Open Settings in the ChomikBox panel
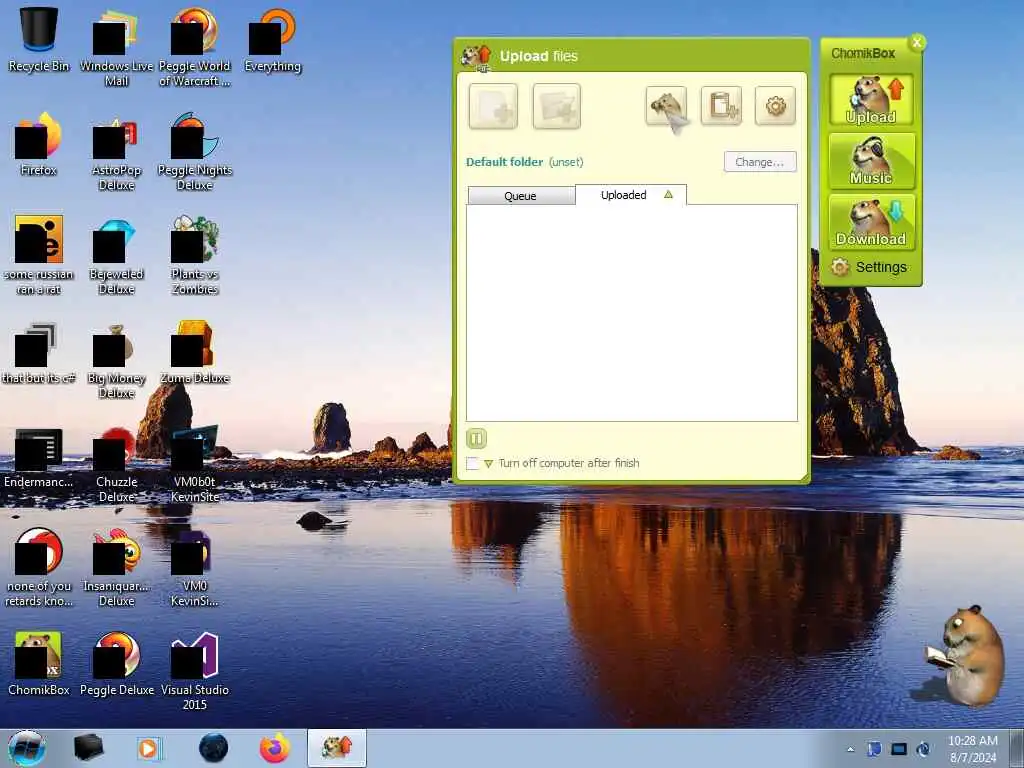The width and height of the screenshot is (1024, 768). point(869,267)
